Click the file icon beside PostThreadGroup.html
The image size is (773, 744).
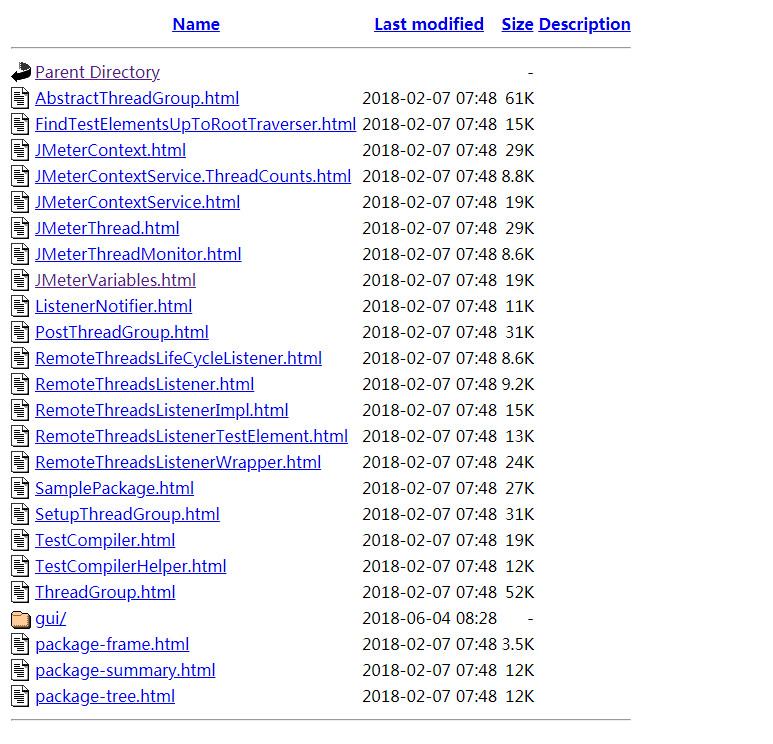[21, 332]
